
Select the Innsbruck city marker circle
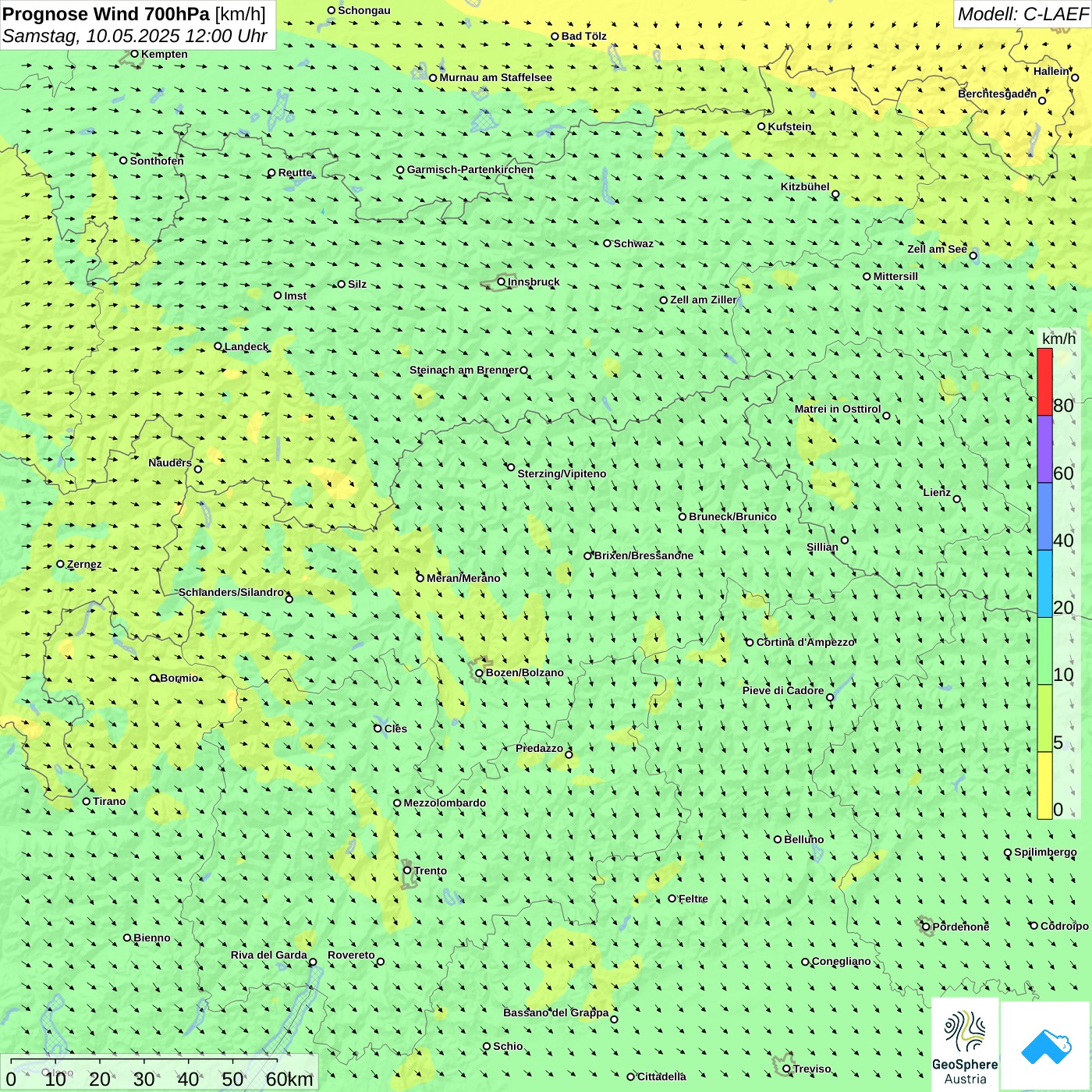(502, 282)
